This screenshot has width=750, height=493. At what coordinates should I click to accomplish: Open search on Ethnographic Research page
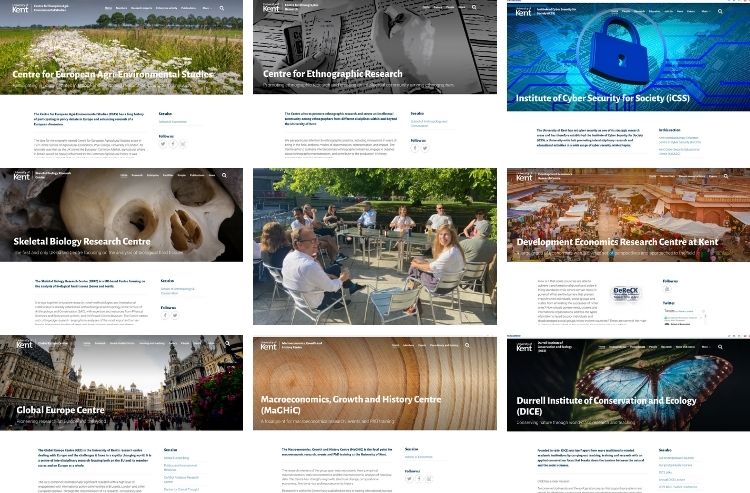point(474,7)
